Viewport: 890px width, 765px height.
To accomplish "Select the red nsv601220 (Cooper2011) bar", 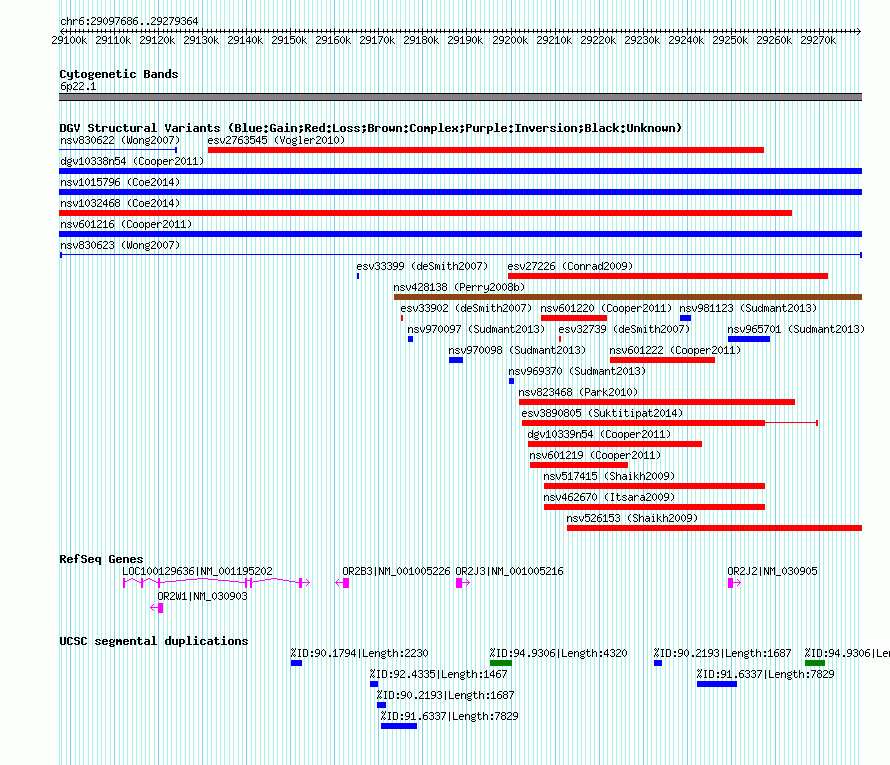I will (574, 318).
